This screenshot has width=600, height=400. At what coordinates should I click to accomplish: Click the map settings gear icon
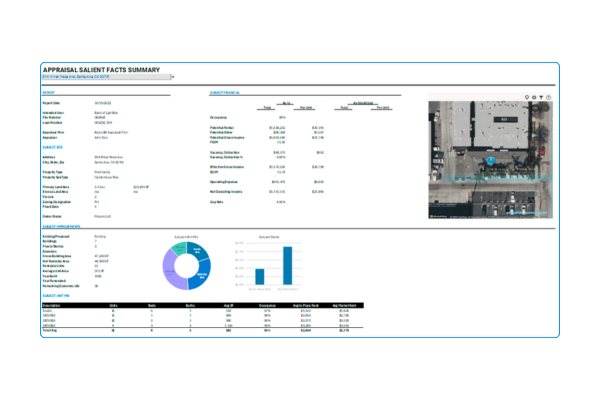point(535,97)
